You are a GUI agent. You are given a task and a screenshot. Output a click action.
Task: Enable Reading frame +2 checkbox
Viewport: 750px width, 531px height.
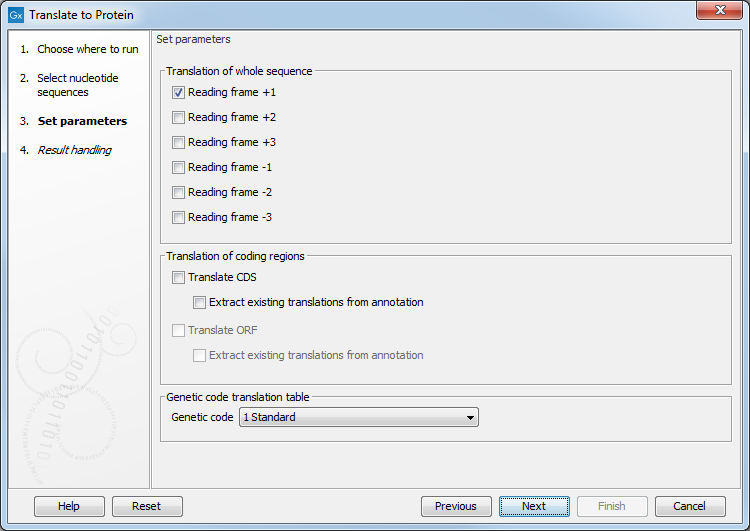pyautogui.click(x=179, y=118)
